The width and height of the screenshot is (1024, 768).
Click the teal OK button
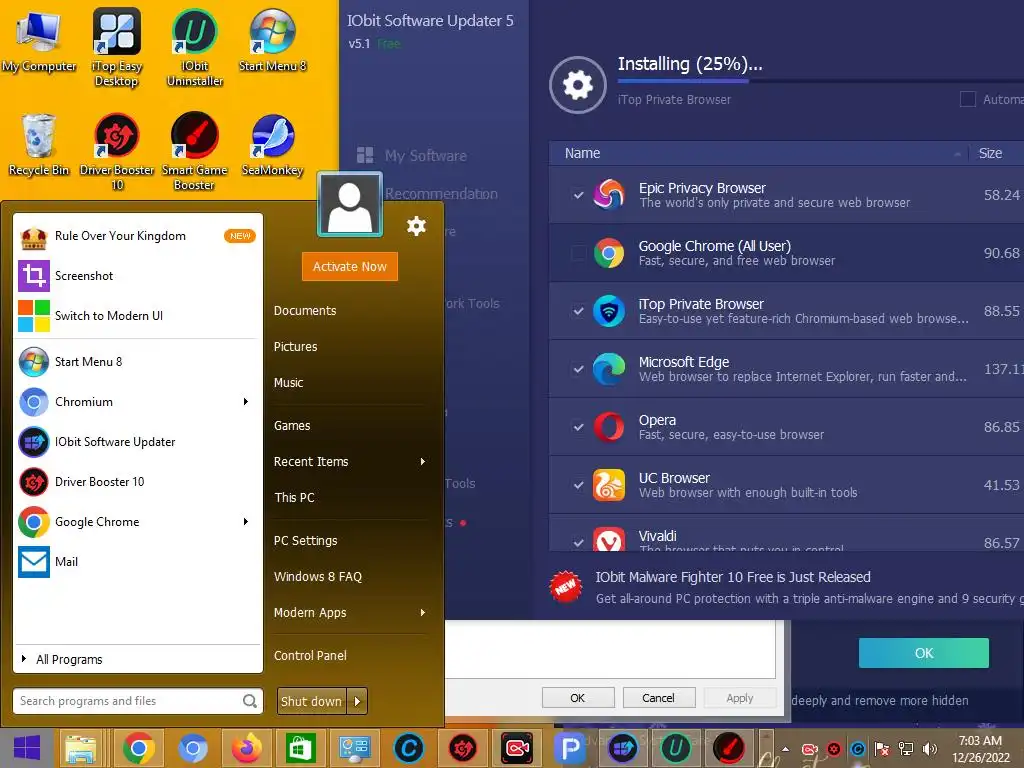[923, 653]
